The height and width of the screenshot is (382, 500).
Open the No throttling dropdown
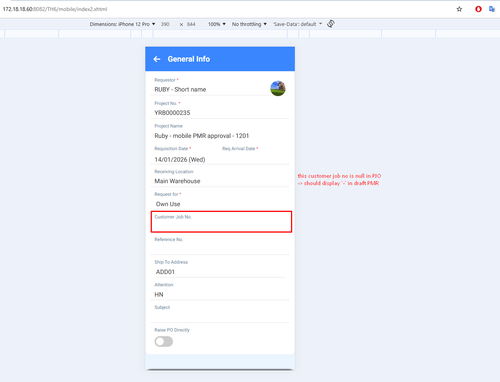click(249, 24)
